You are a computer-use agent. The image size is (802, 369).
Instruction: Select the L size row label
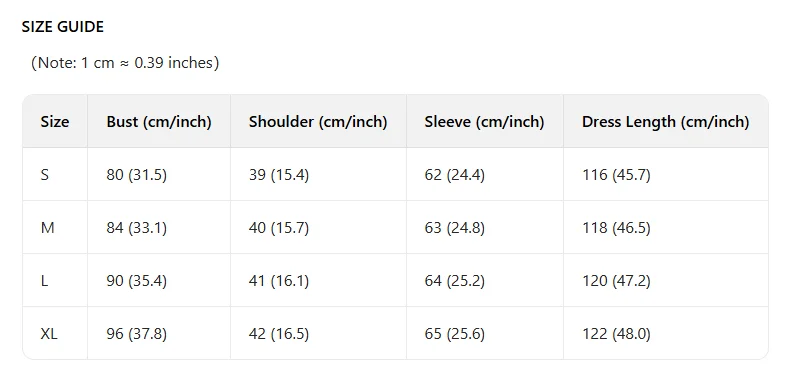coord(44,281)
